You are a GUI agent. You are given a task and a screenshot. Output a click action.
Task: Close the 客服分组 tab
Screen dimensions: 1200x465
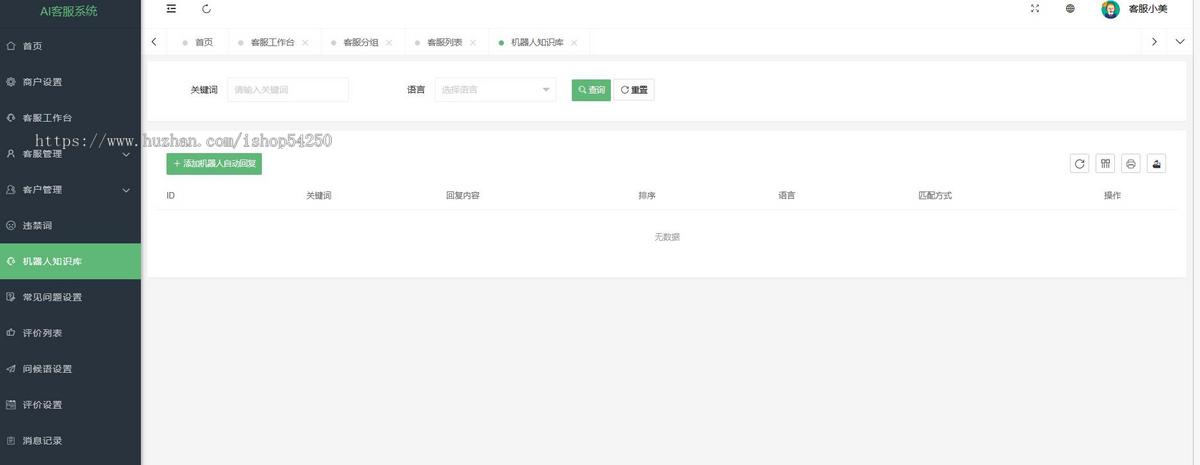pos(389,43)
